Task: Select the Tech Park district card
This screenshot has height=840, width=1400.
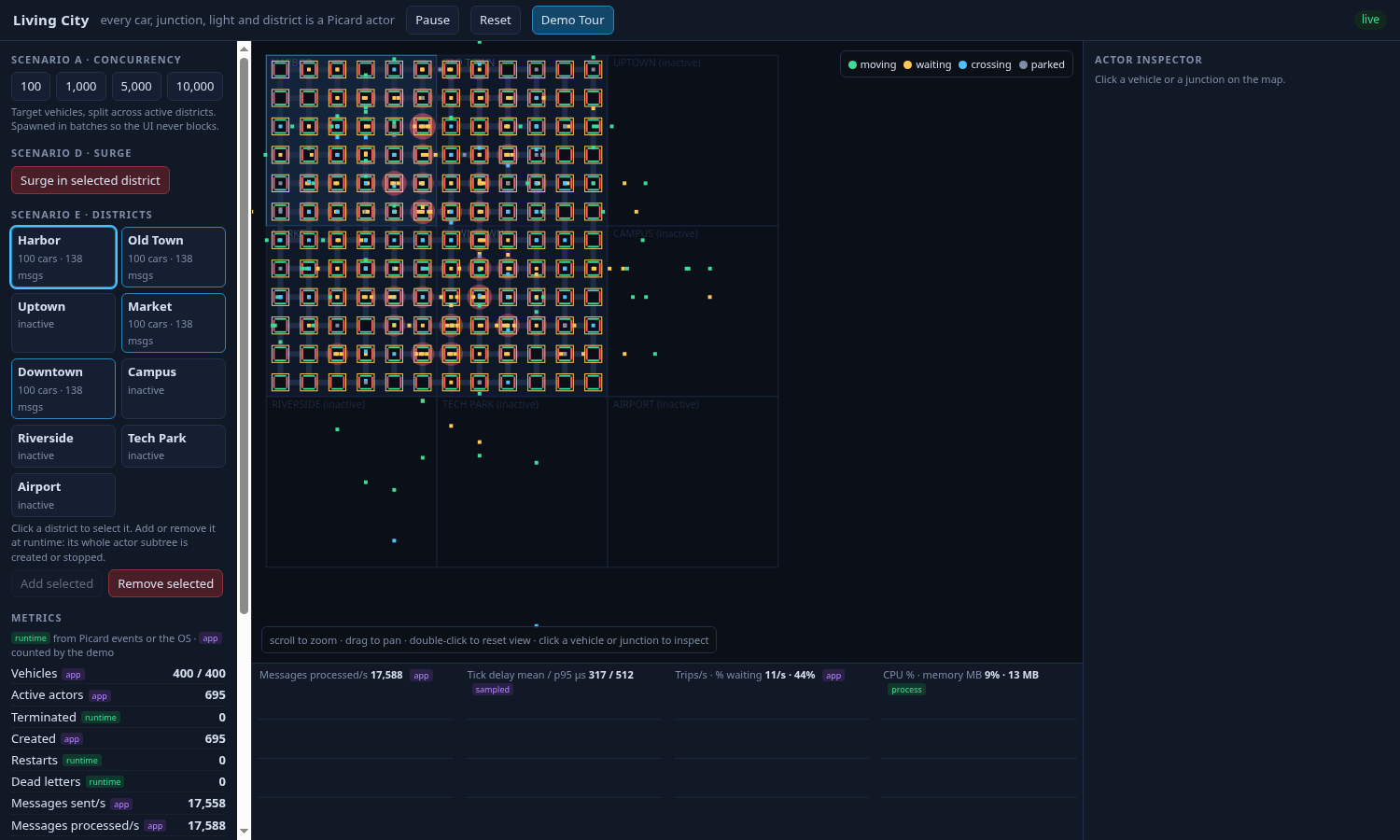Action: pyautogui.click(x=174, y=446)
